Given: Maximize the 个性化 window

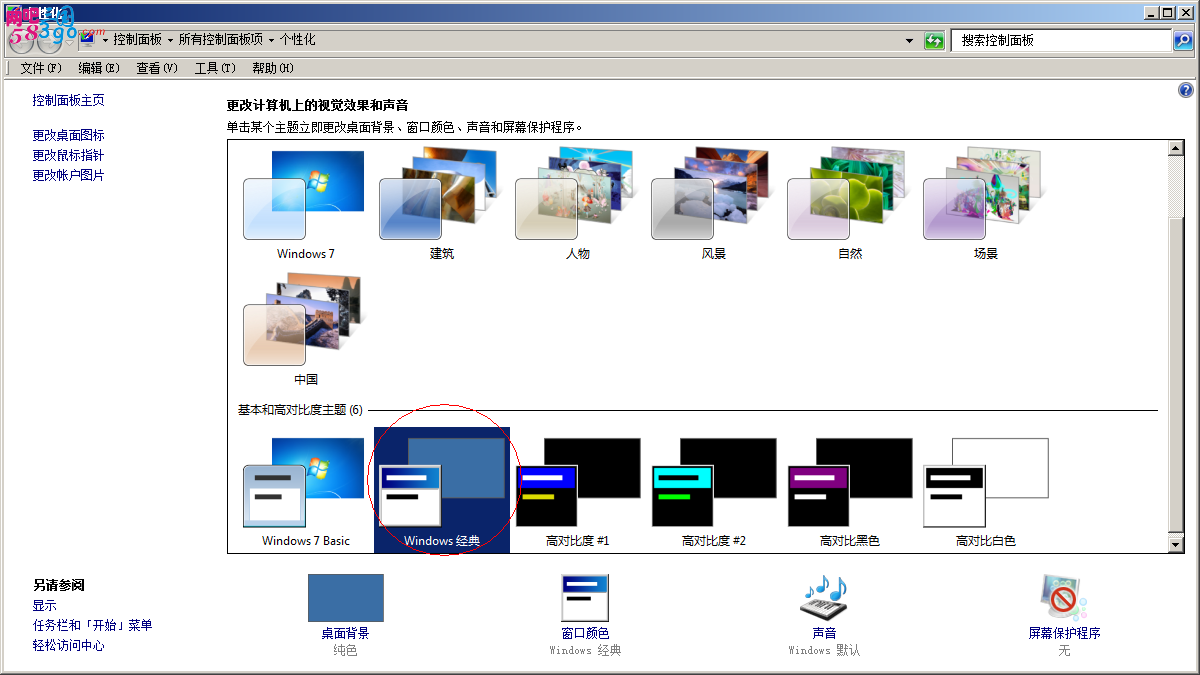Looking at the screenshot, I should [1168, 13].
